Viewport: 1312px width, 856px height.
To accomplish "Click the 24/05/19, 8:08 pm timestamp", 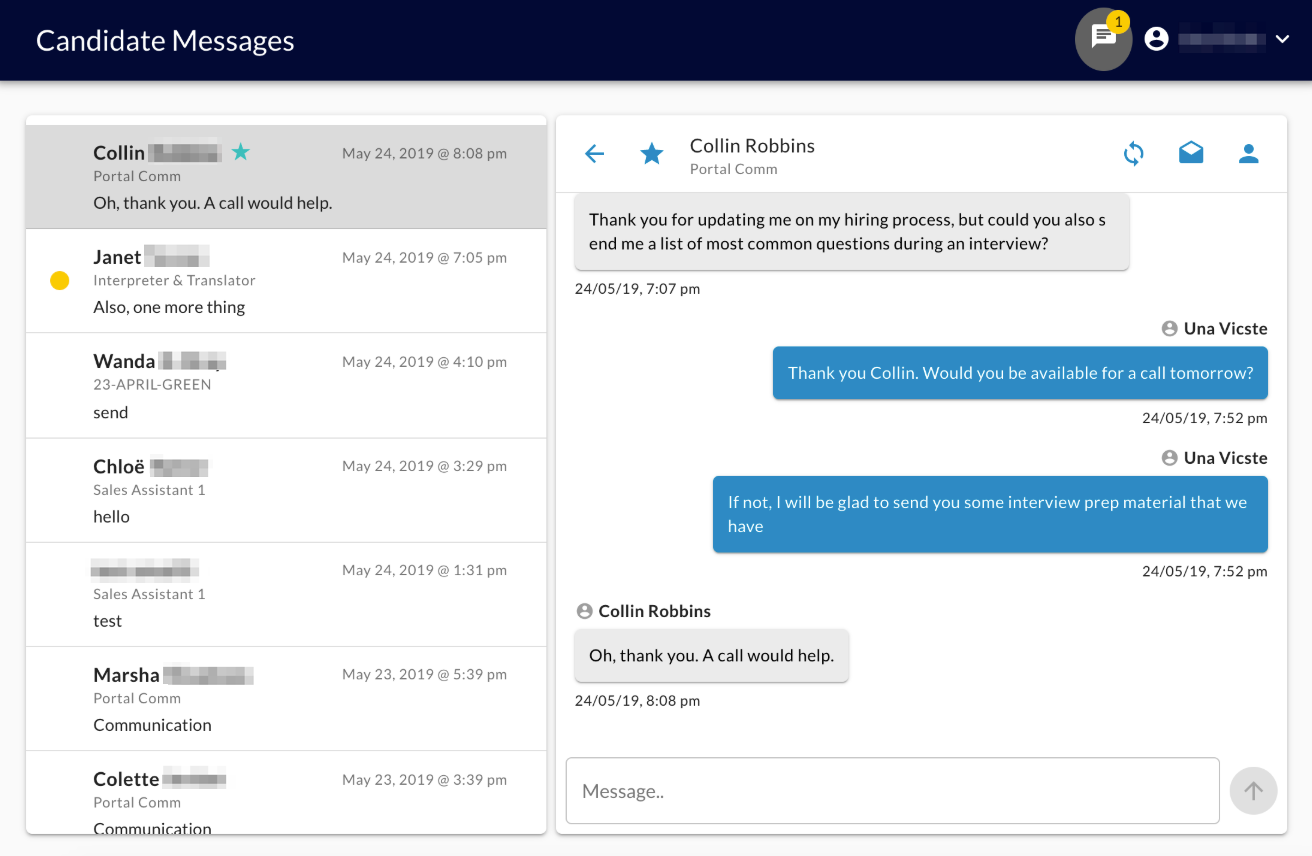I will (637, 701).
